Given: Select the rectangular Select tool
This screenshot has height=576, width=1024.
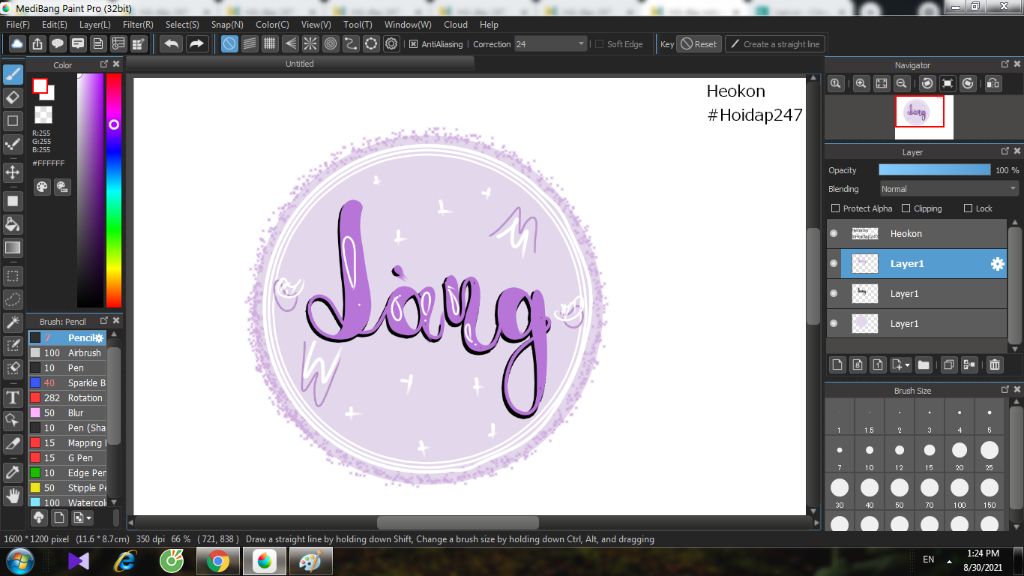Looking at the screenshot, I should (13, 276).
